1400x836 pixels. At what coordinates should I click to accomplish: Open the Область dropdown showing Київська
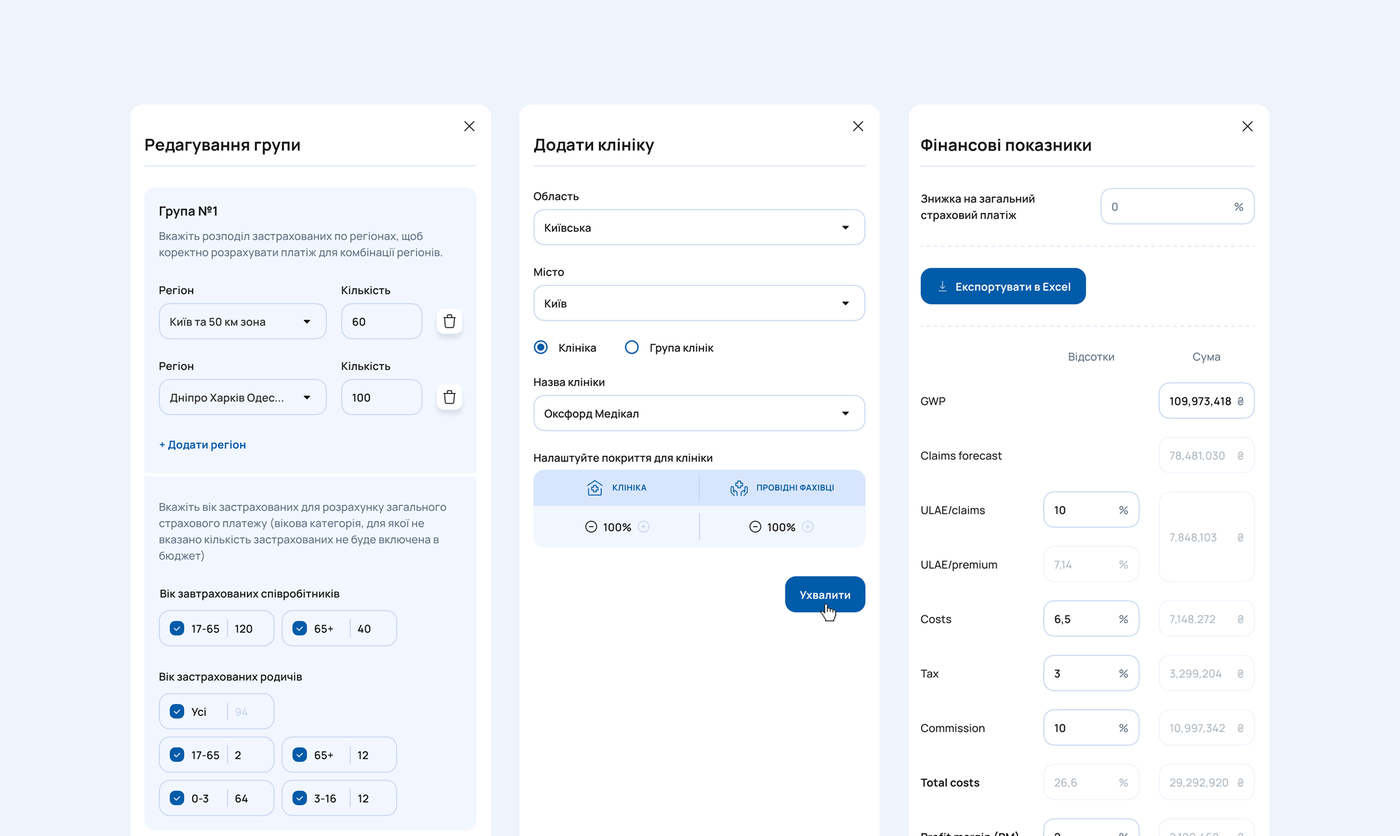699,228
